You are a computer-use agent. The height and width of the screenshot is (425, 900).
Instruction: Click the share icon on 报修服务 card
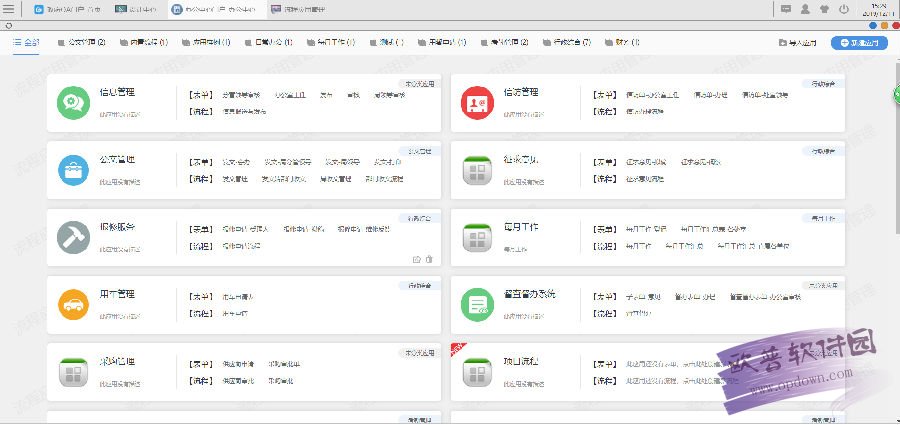coord(417,260)
